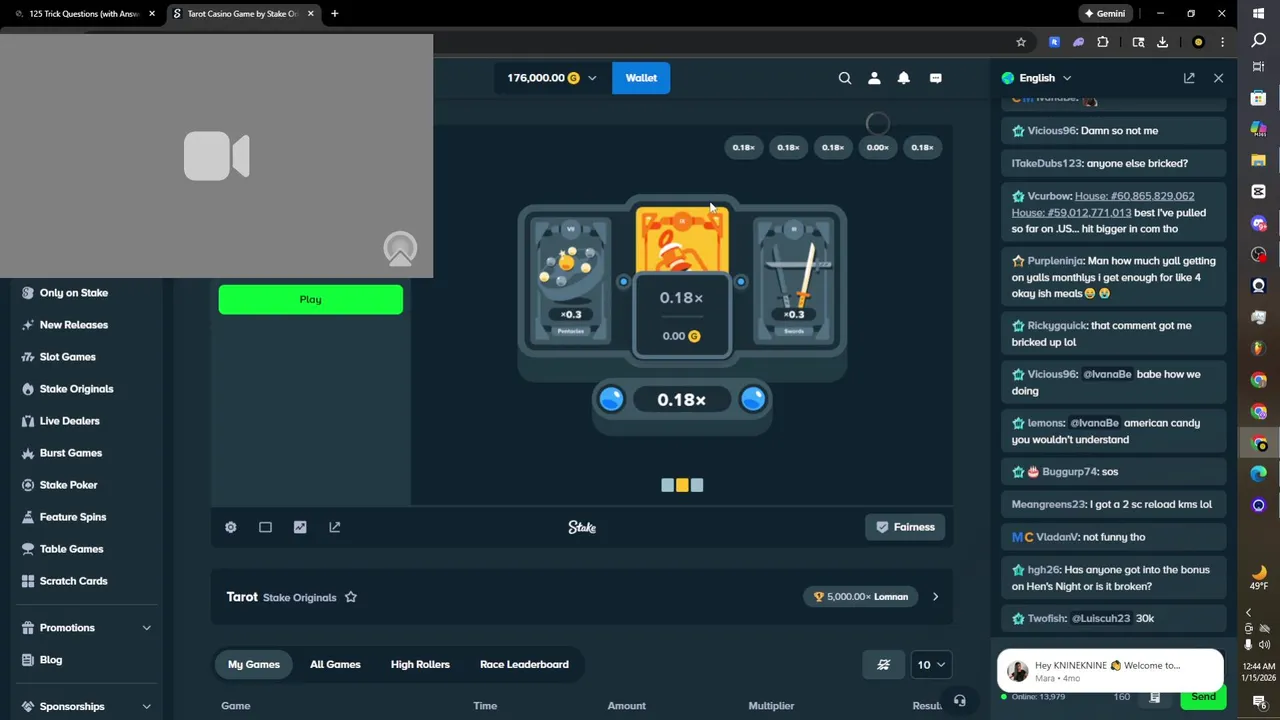
Task: Expand the Lomnan 5,000.00 winner arrow
Action: [935, 597]
